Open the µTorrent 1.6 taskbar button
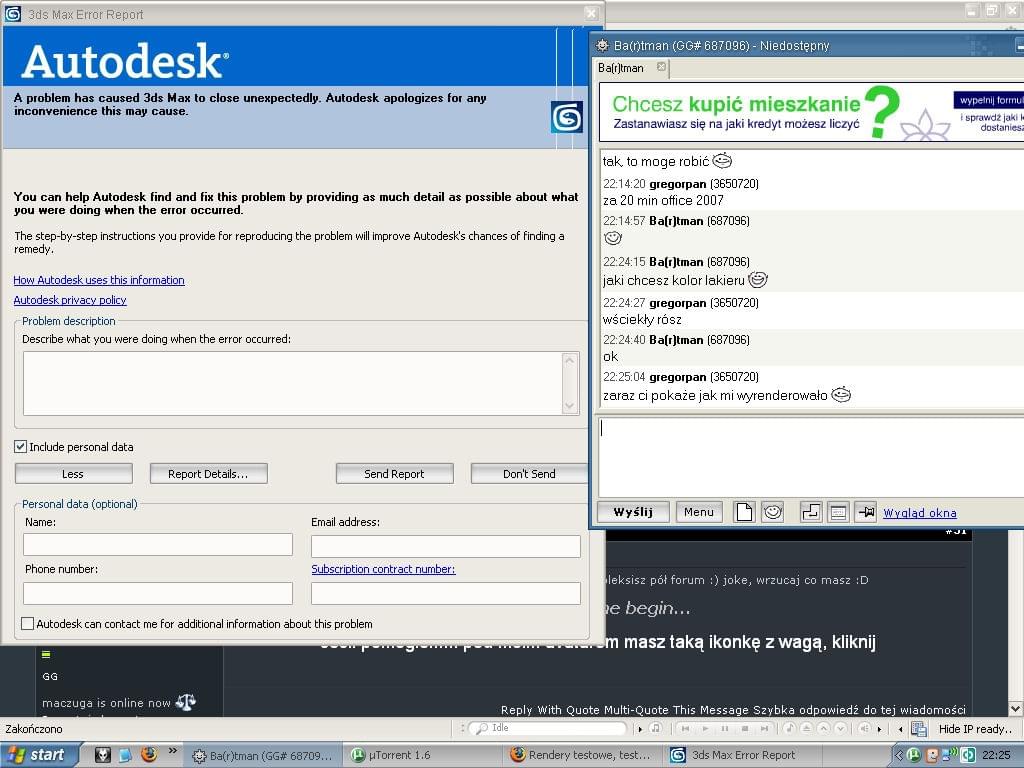 [422, 756]
